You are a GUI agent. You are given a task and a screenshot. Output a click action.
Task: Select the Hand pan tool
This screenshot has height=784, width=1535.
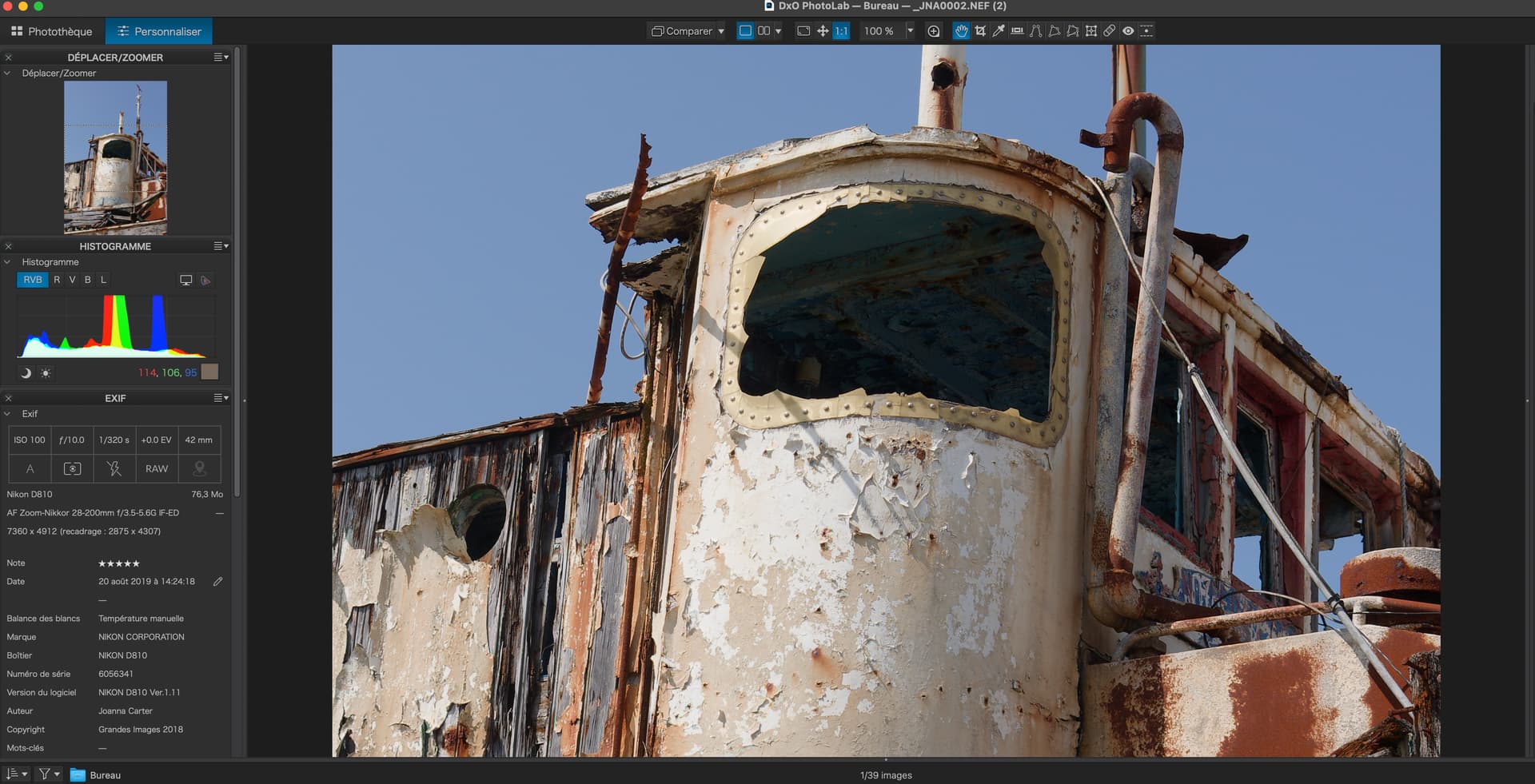click(961, 31)
